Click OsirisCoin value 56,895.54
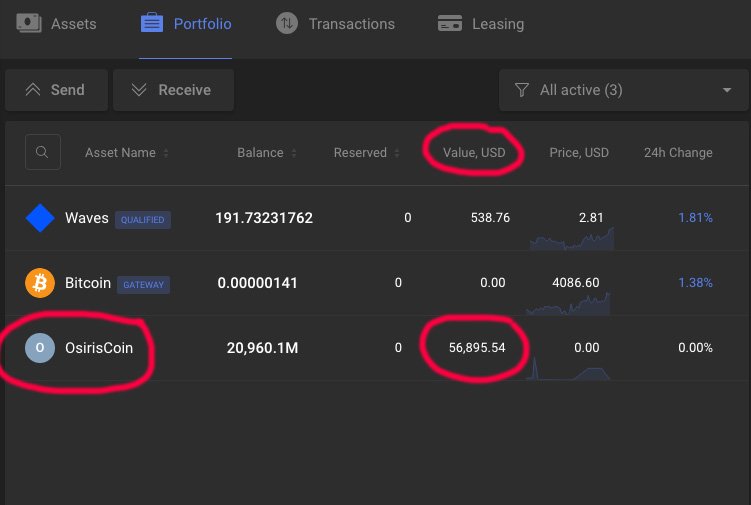This screenshot has height=505, width=751. pyautogui.click(x=477, y=348)
